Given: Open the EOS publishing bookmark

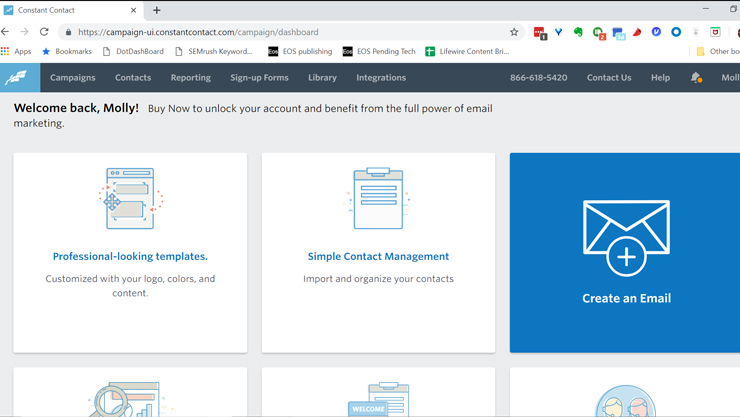Looking at the screenshot, I should pyautogui.click(x=300, y=51).
